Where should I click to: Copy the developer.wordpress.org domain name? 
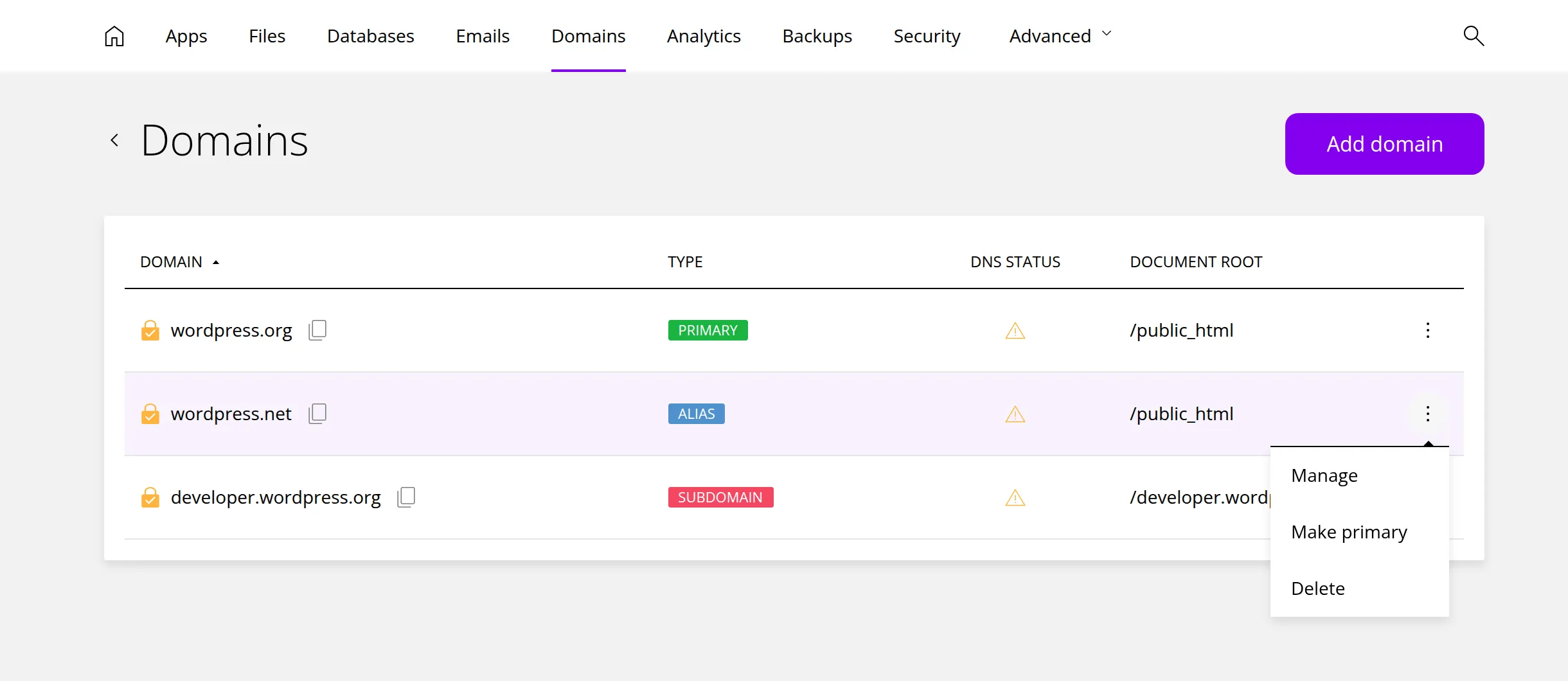pyautogui.click(x=406, y=497)
